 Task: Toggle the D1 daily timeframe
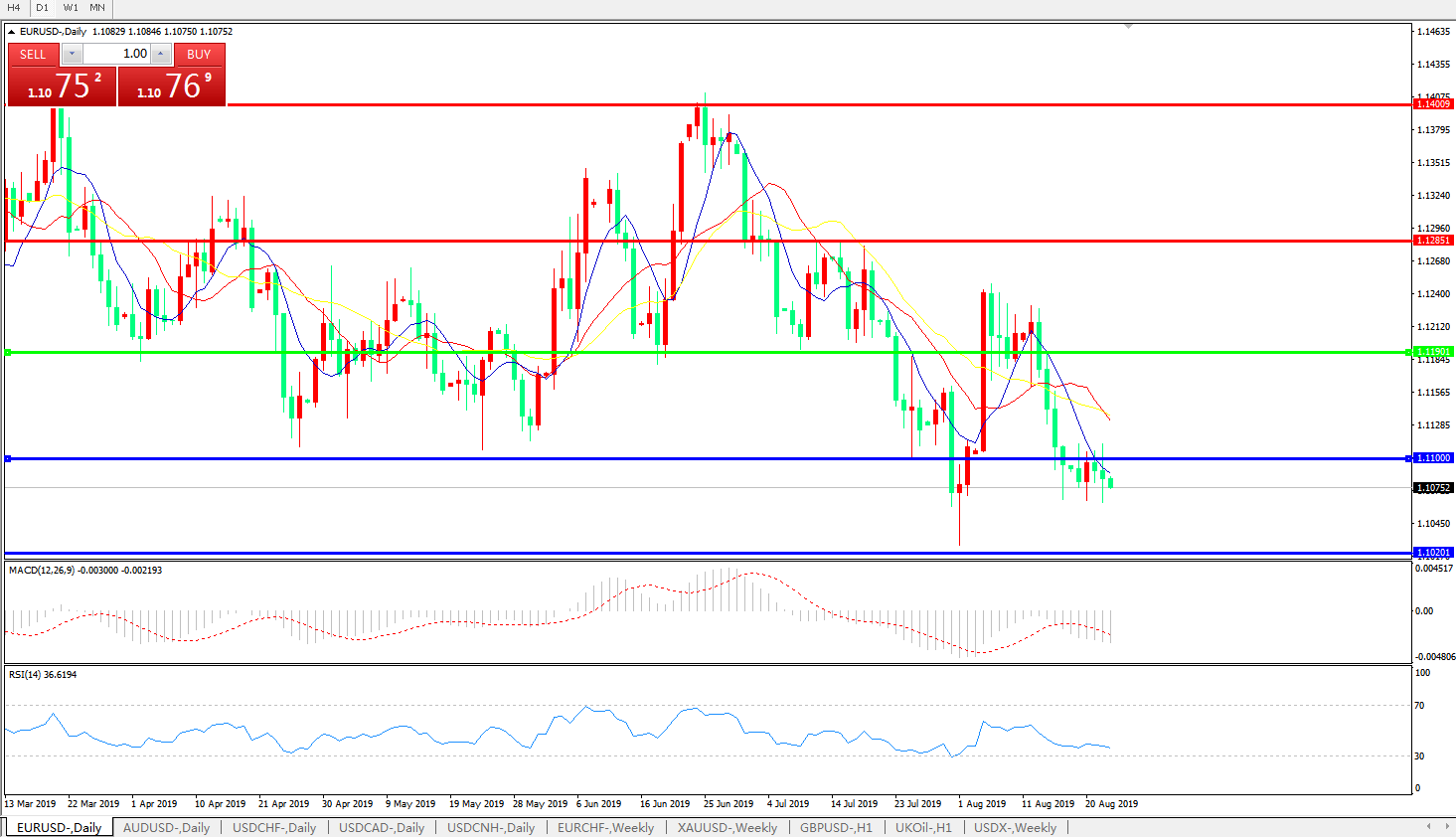tap(42, 8)
